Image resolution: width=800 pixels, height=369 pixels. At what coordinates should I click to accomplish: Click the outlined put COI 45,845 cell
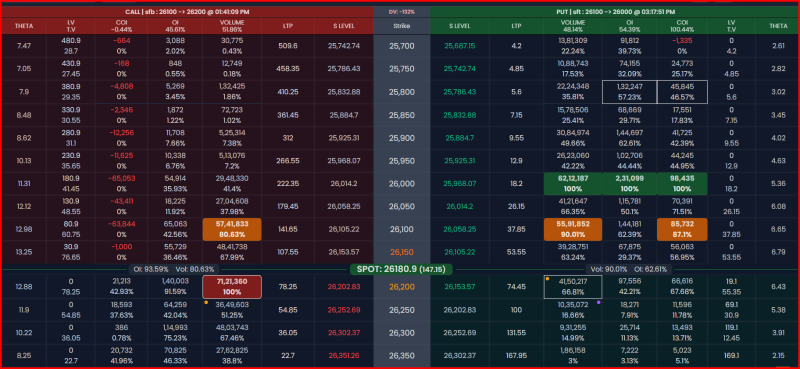(682, 92)
